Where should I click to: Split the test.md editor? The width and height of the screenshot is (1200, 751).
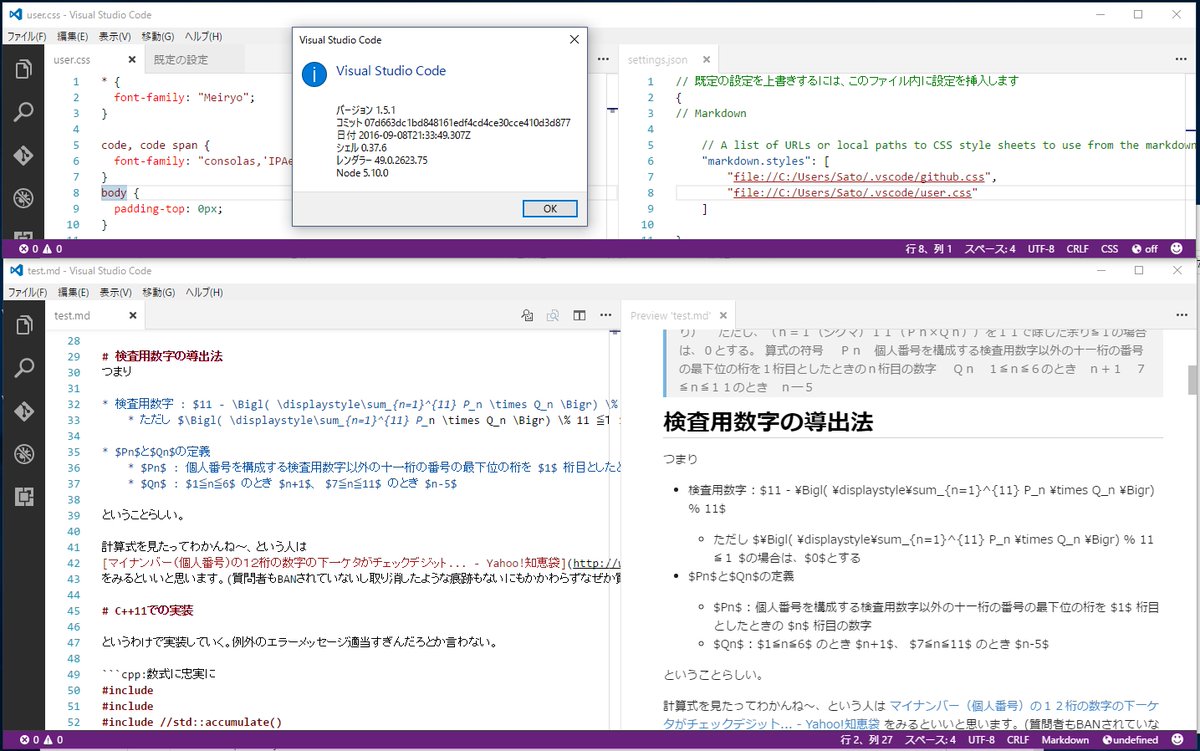point(578,315)
